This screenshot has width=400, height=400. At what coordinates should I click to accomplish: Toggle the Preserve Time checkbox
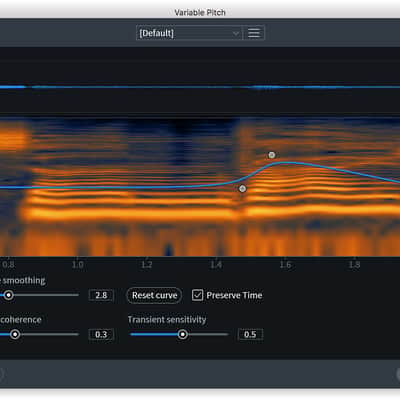click(x=197, y=295)
